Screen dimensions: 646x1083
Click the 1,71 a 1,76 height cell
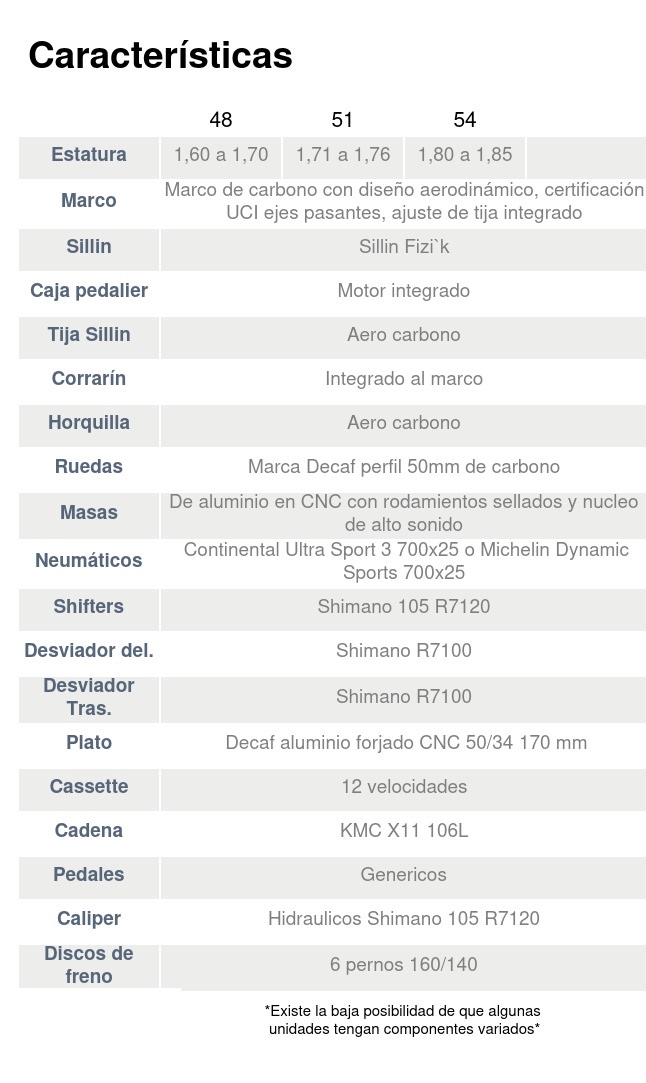pyautogui.click(x=343, y=155)
